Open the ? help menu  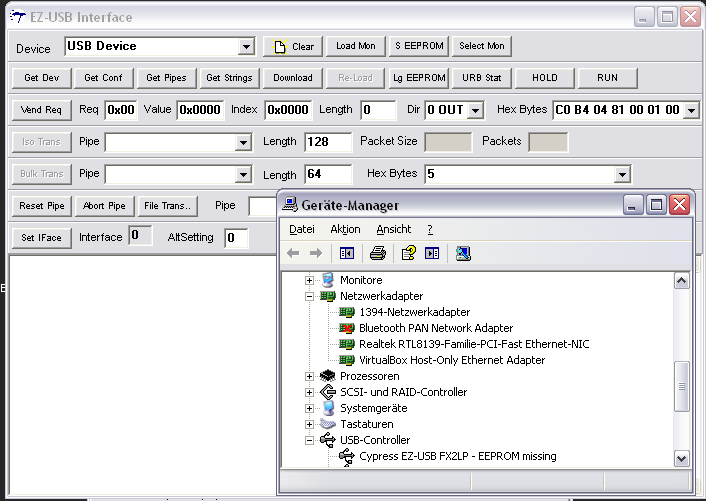tap(430, 230)
